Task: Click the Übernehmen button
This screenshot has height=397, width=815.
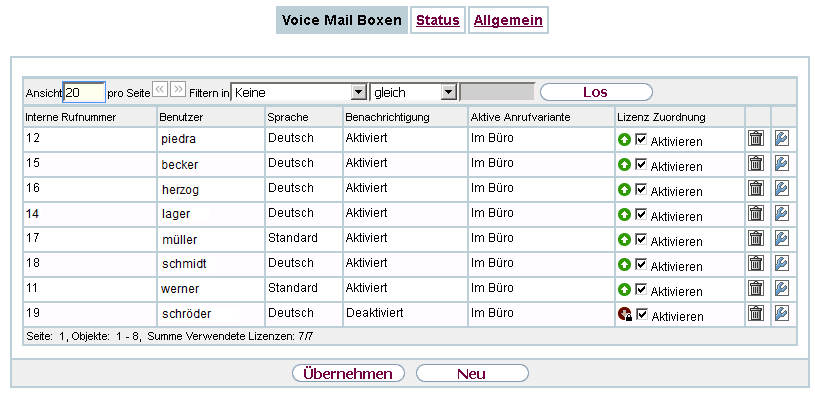Action: click(x=348, y=374)
